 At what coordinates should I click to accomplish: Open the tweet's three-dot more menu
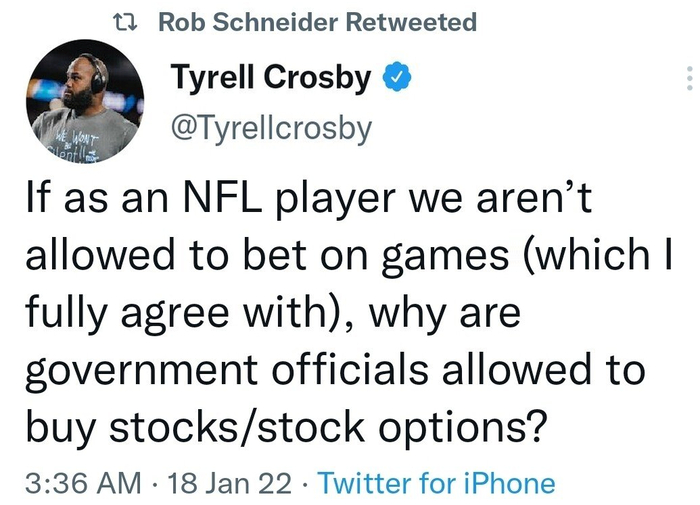click(688, 80)
